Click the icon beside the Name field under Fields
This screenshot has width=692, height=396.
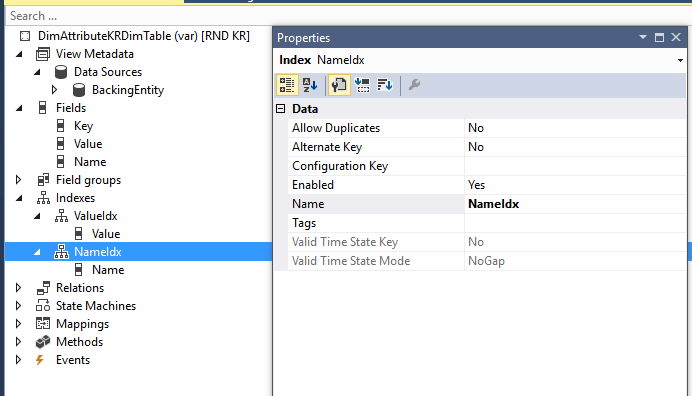(x=60, y=162)
